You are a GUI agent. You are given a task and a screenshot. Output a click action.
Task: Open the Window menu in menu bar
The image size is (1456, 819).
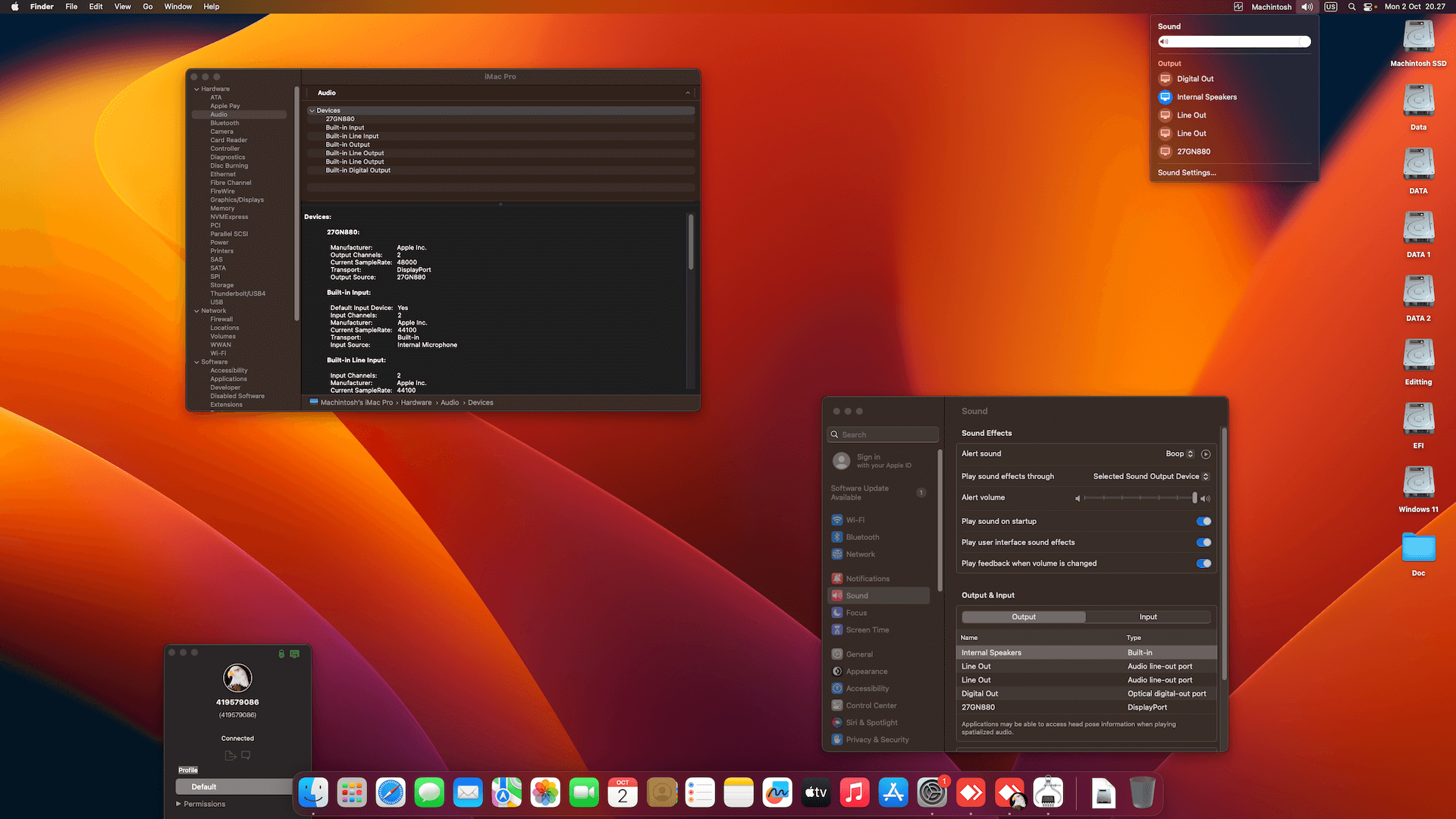177,7
